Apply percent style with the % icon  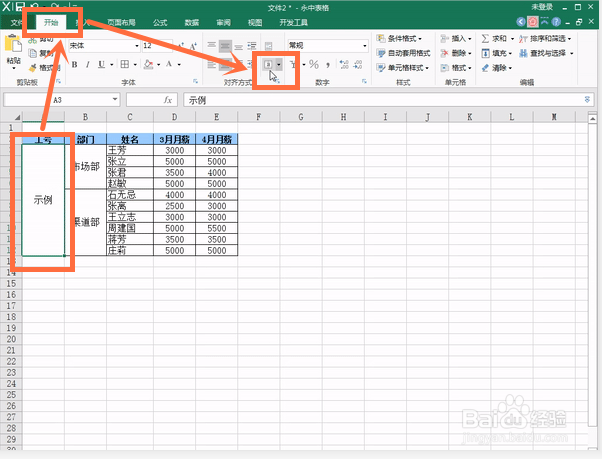(x=314, y=64)
